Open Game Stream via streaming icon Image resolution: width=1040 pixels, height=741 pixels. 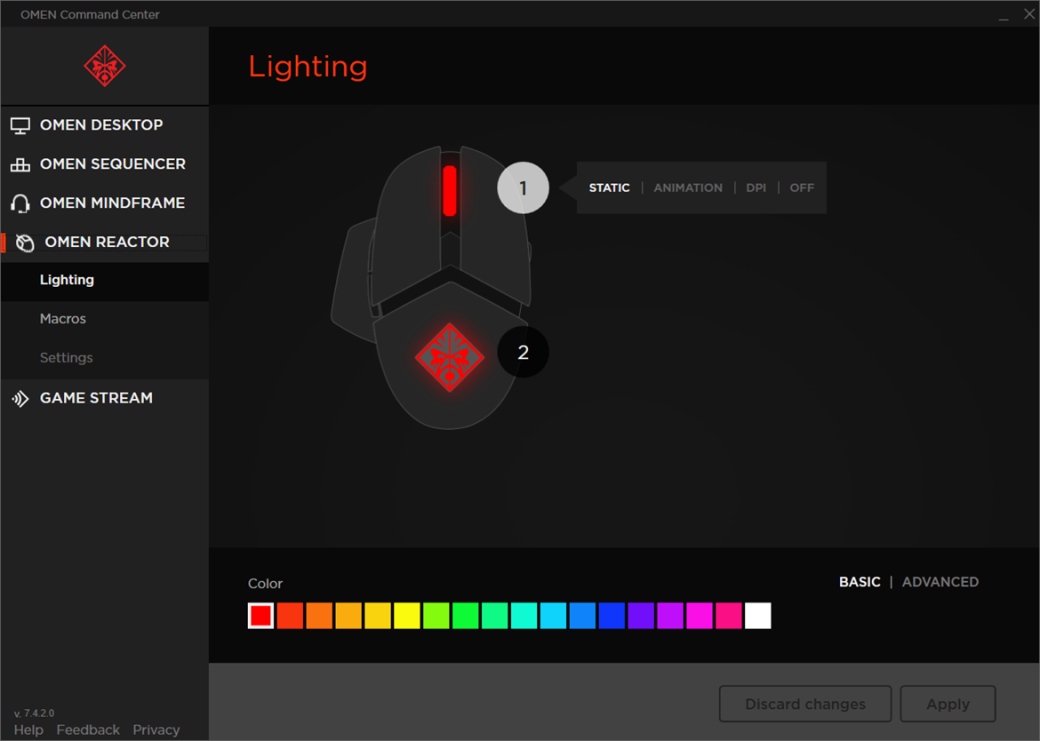tap(20, 399)
